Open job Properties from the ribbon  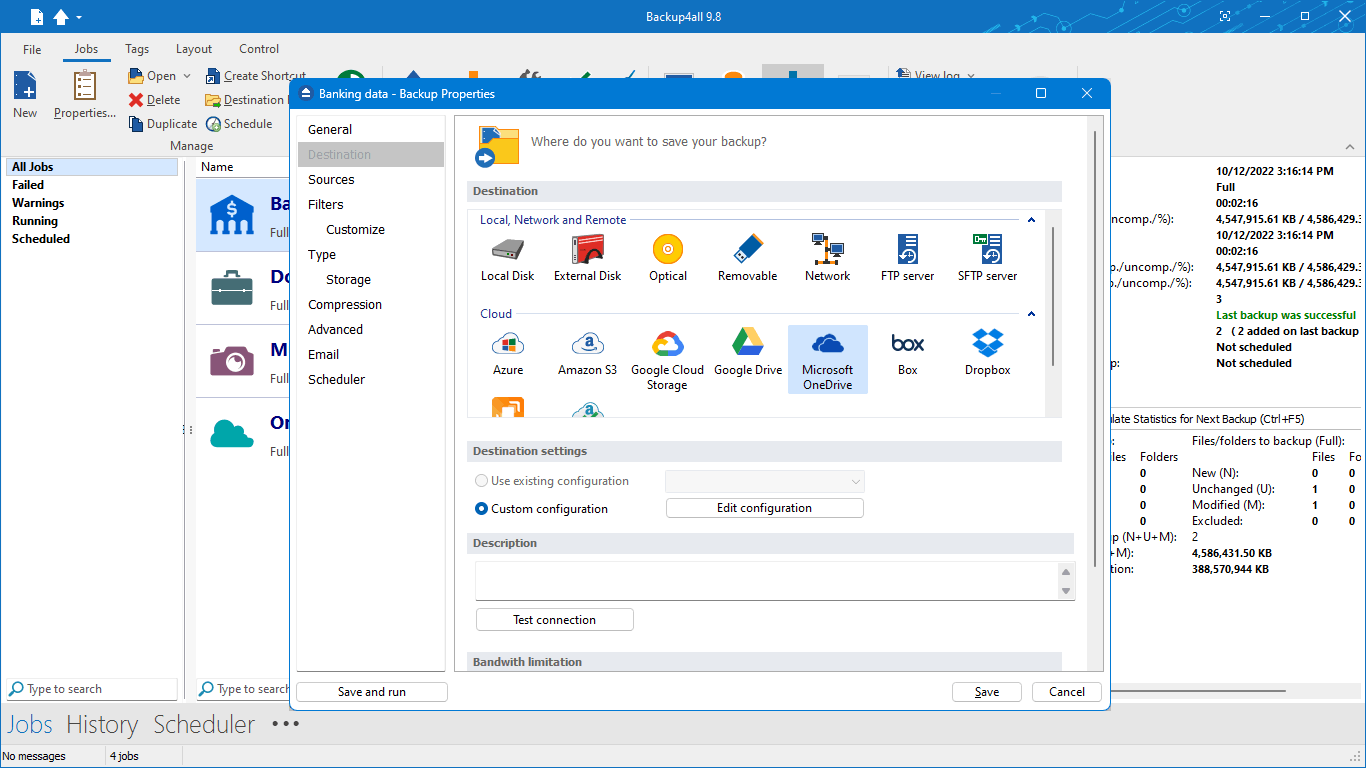[85, 95]
